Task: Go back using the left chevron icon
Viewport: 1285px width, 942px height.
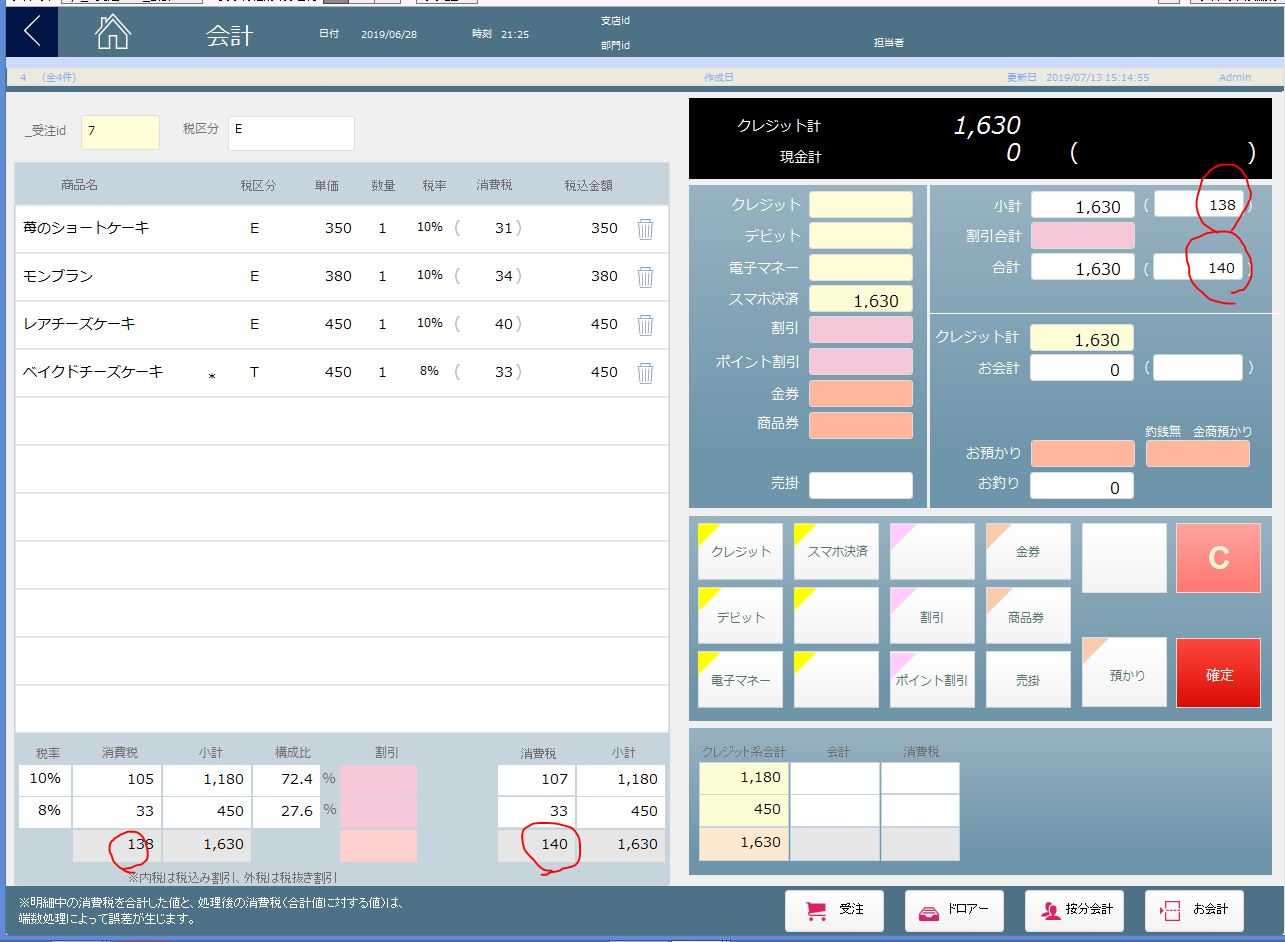Action: [x=32, y=32]
